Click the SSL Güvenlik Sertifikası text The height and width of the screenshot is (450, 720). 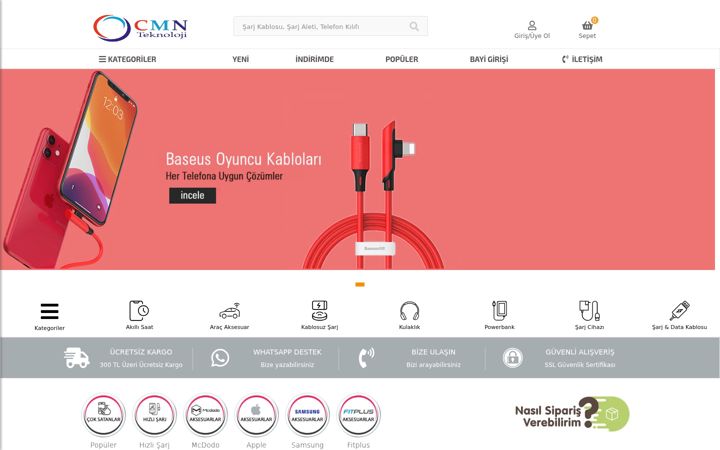click(x=579, y=365)
